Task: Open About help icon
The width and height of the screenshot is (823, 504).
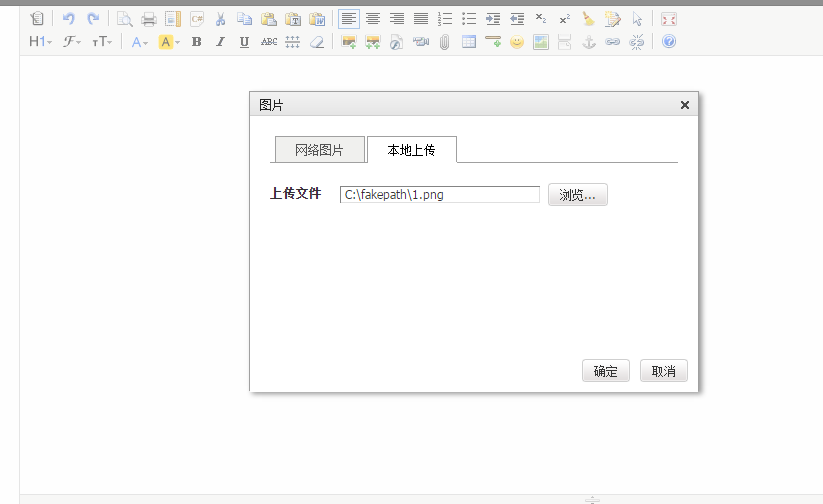Action: [x=669, y=41]
